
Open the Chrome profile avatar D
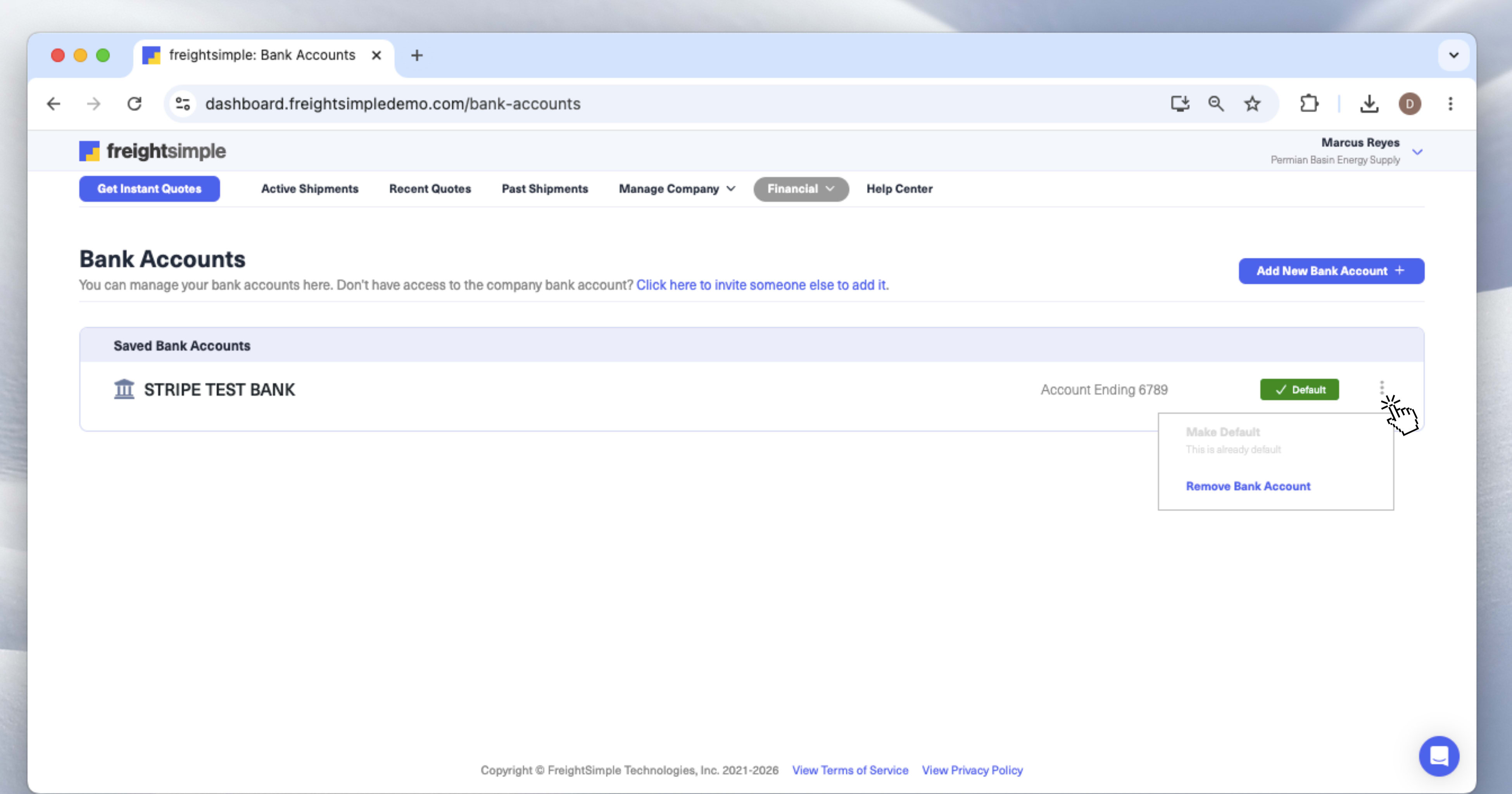tap(1409, 104)
